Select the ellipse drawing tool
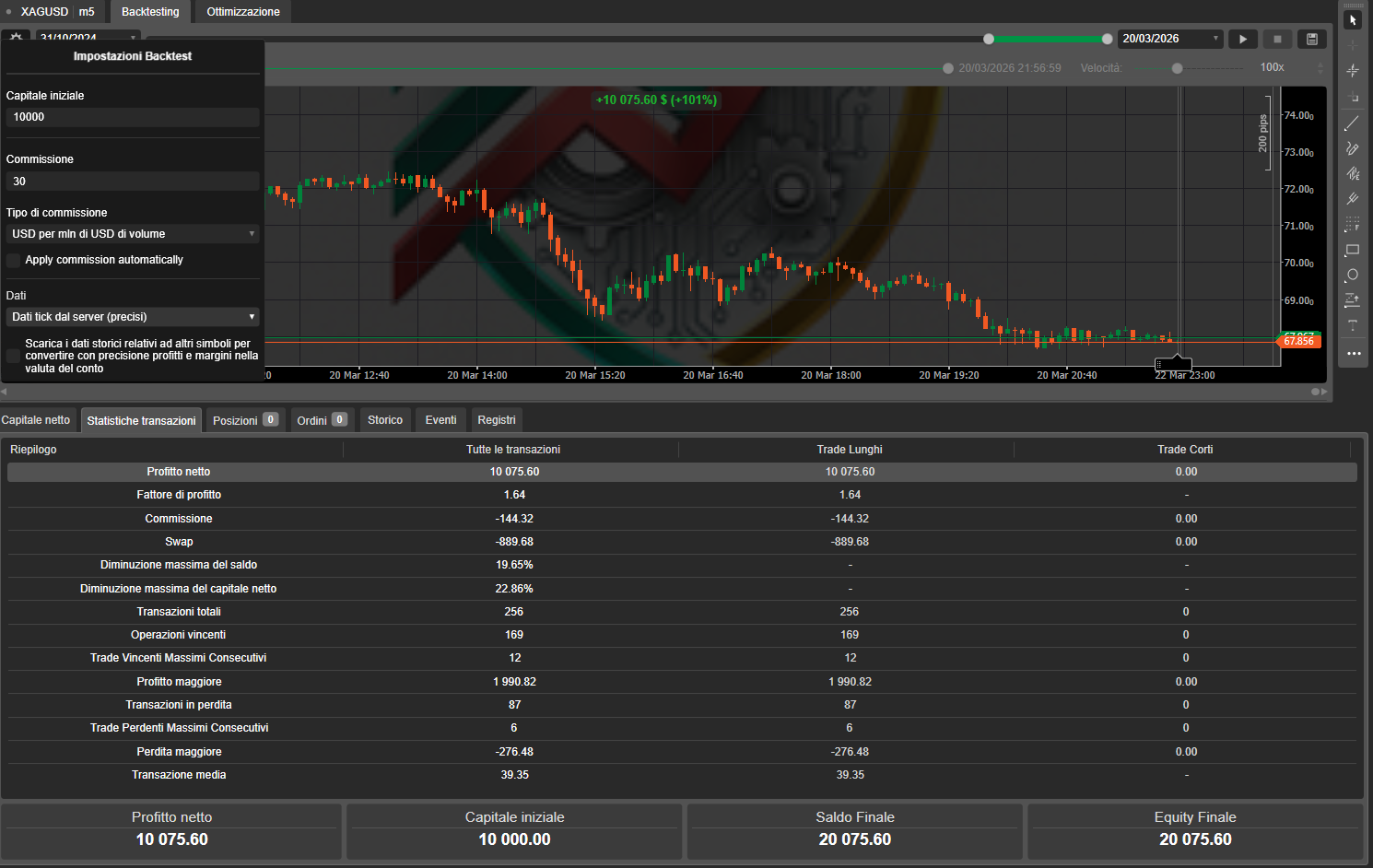Viewport: 1373px width, 868px height. click(1353, 275)
